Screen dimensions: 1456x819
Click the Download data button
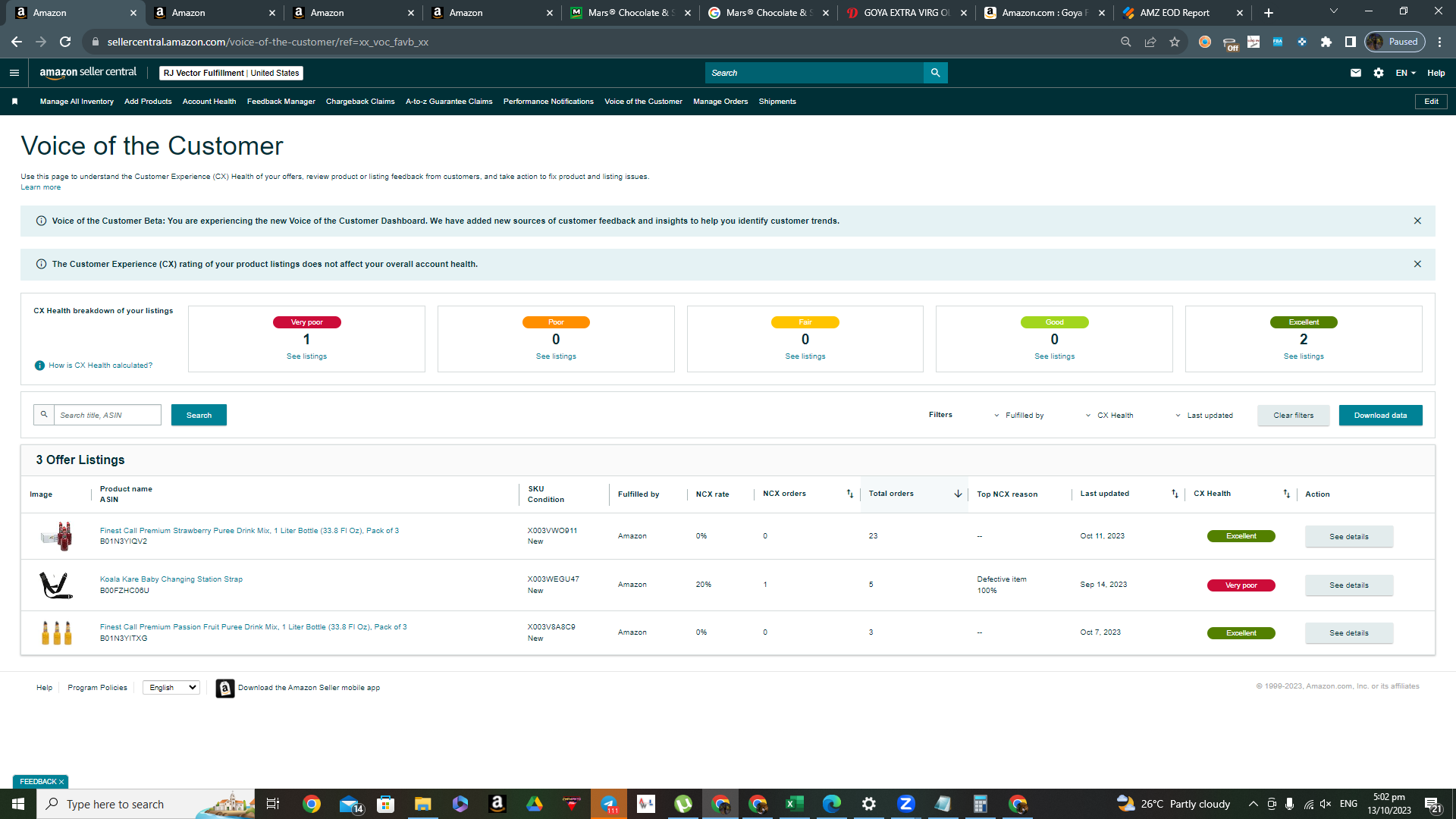point(1380,416)
